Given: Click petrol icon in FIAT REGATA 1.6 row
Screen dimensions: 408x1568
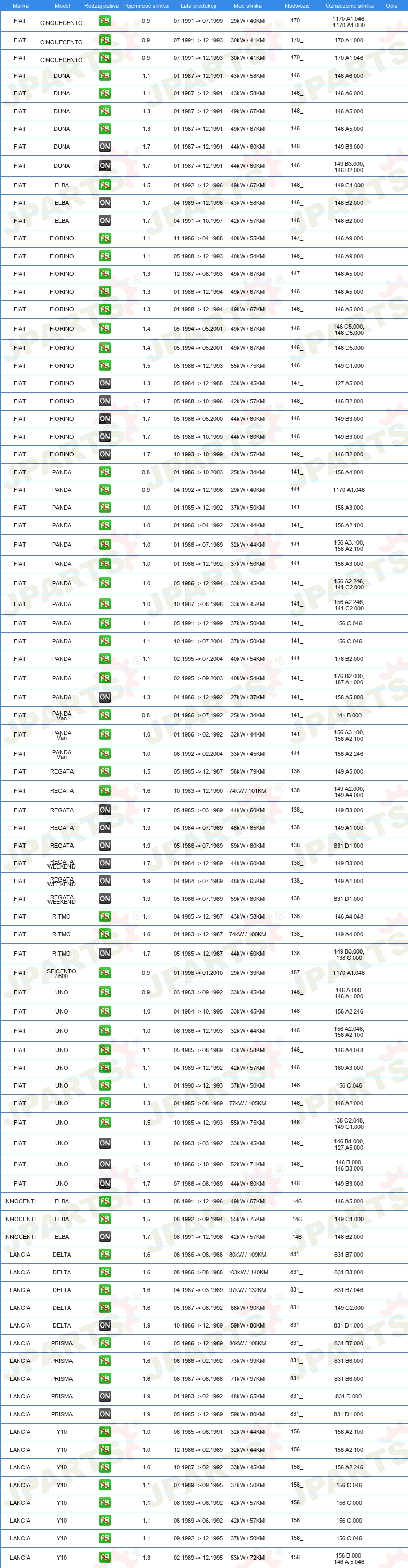Looking at the screenshot, I should 105,791.
